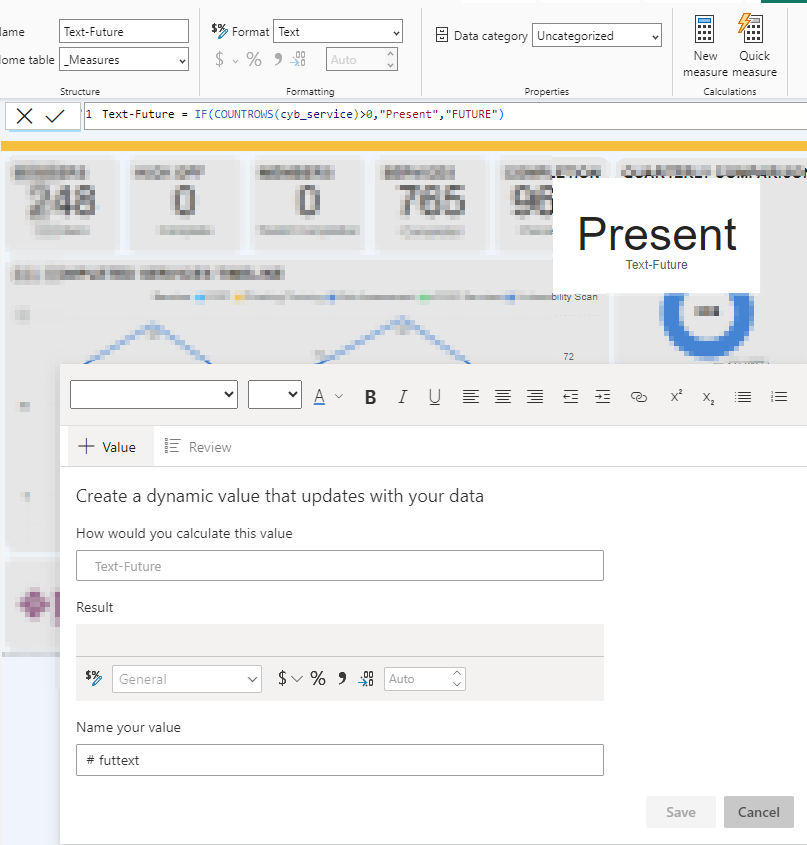Increase indent in editor toolbar
807x845 pixels.
click(603, 397)
